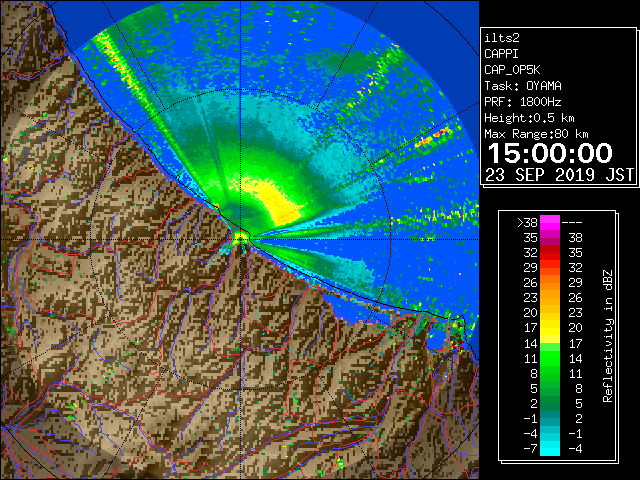Click the radar site at the map center
Image resolution: width=640 pixels, height=480 pixels.
click(240, 238)
